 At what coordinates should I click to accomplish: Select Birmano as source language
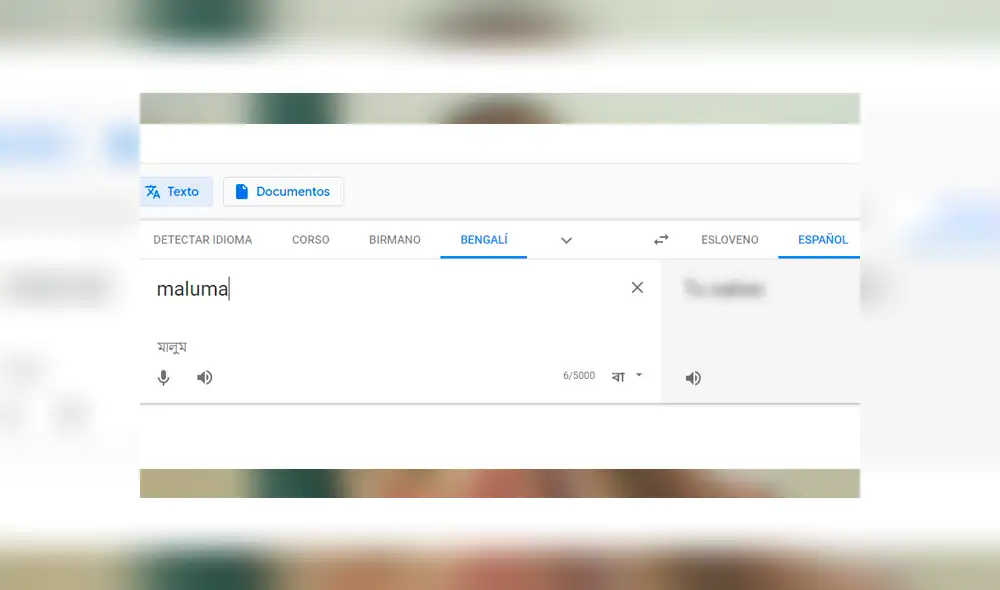(x=394, y=239)
